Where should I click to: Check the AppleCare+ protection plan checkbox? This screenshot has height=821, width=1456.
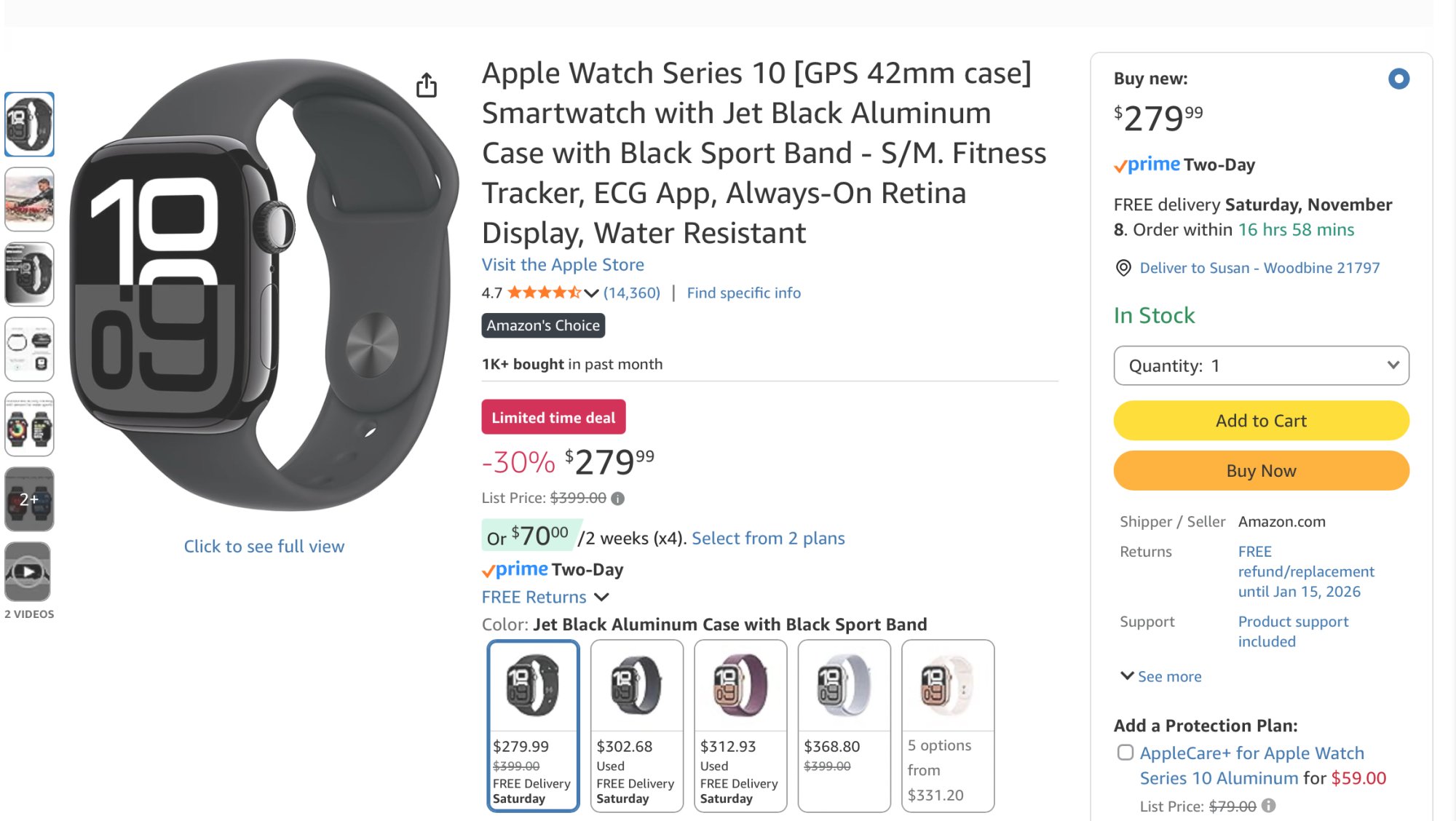(1125, 753)
